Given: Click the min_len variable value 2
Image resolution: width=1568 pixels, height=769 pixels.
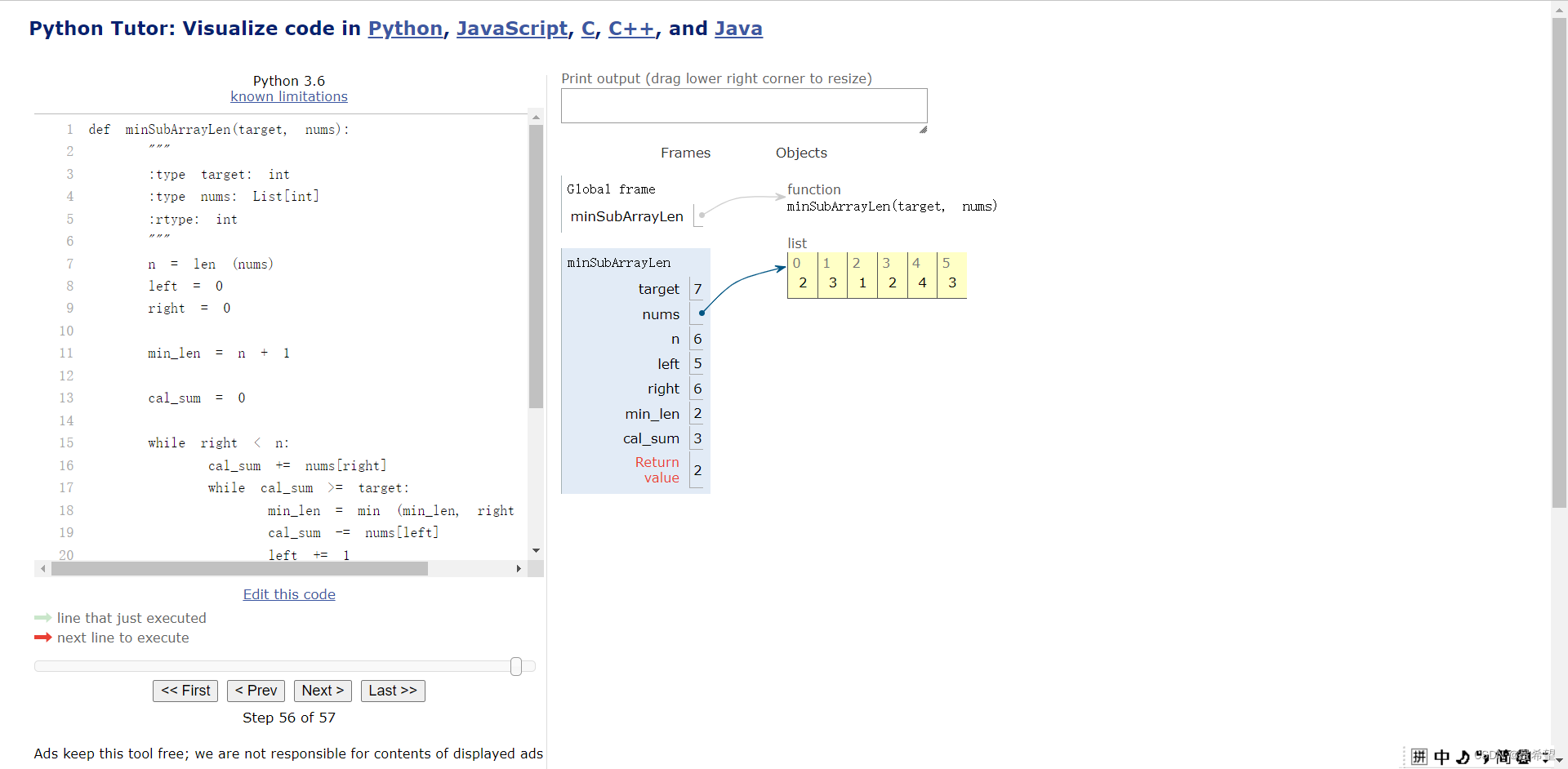Looking at the screenshot, I should (x=697, y=414).
